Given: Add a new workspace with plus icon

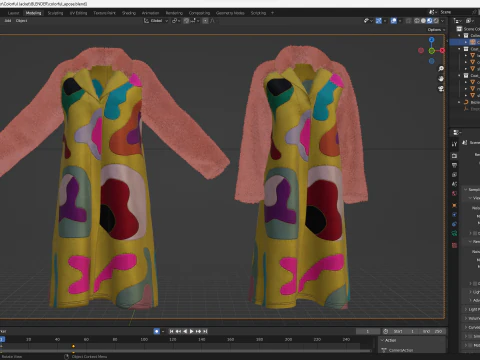Looking at the screenshot, I should [x=272, y=13].
